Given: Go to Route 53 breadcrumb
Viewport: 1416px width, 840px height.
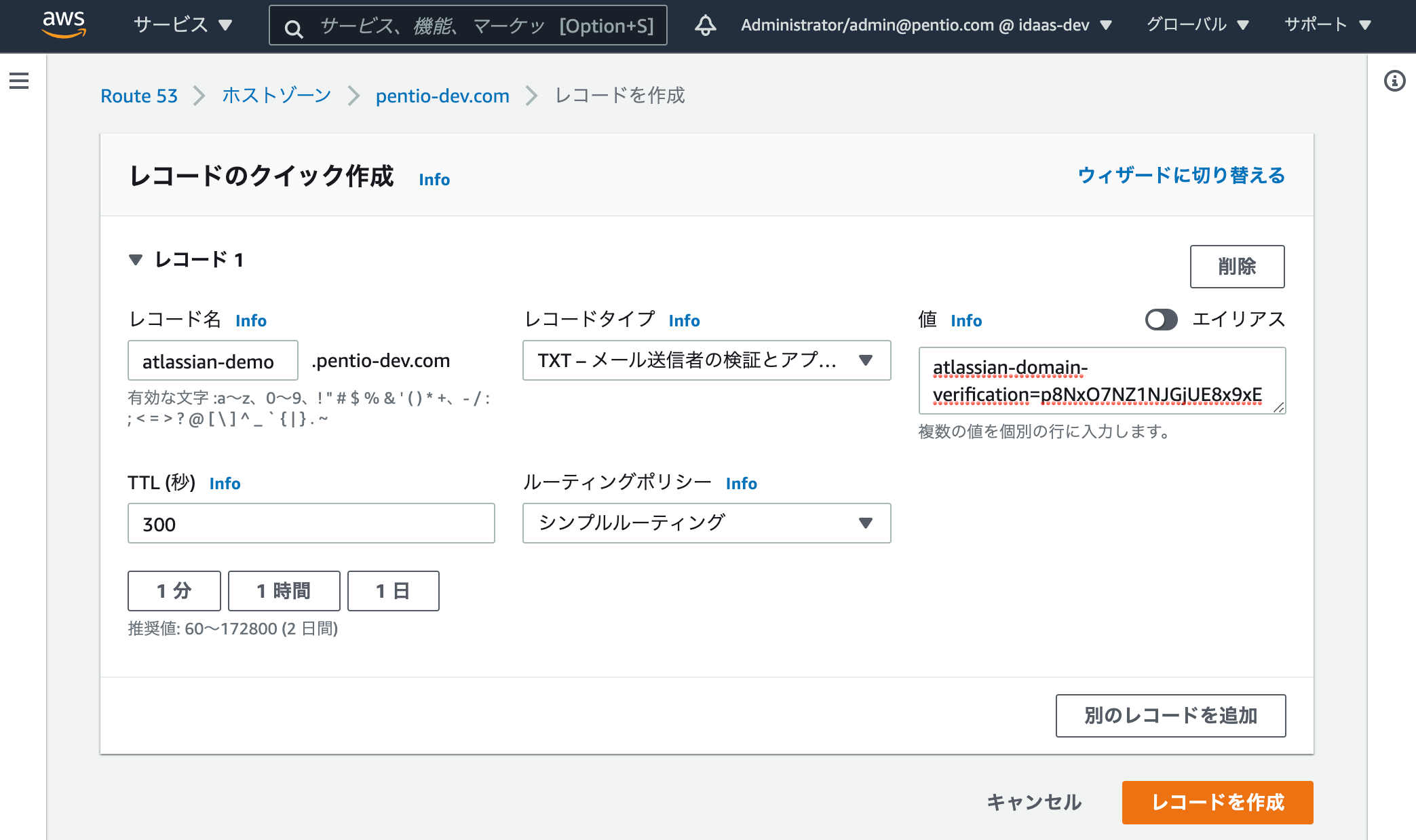Looking at the screenshot, I should (x=139, y=96).
